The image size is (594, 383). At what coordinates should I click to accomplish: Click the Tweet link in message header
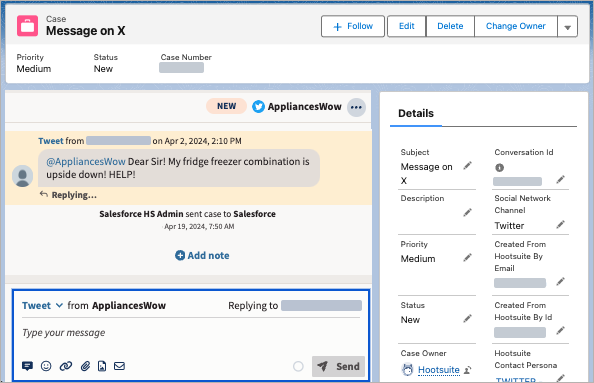click(x=50, y=141)
